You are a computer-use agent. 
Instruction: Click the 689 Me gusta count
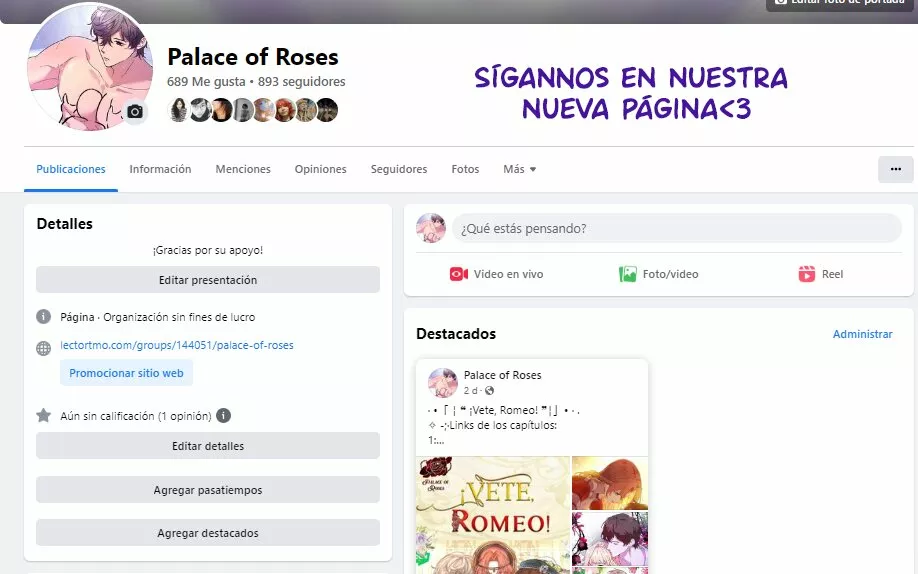pos(206,81)
